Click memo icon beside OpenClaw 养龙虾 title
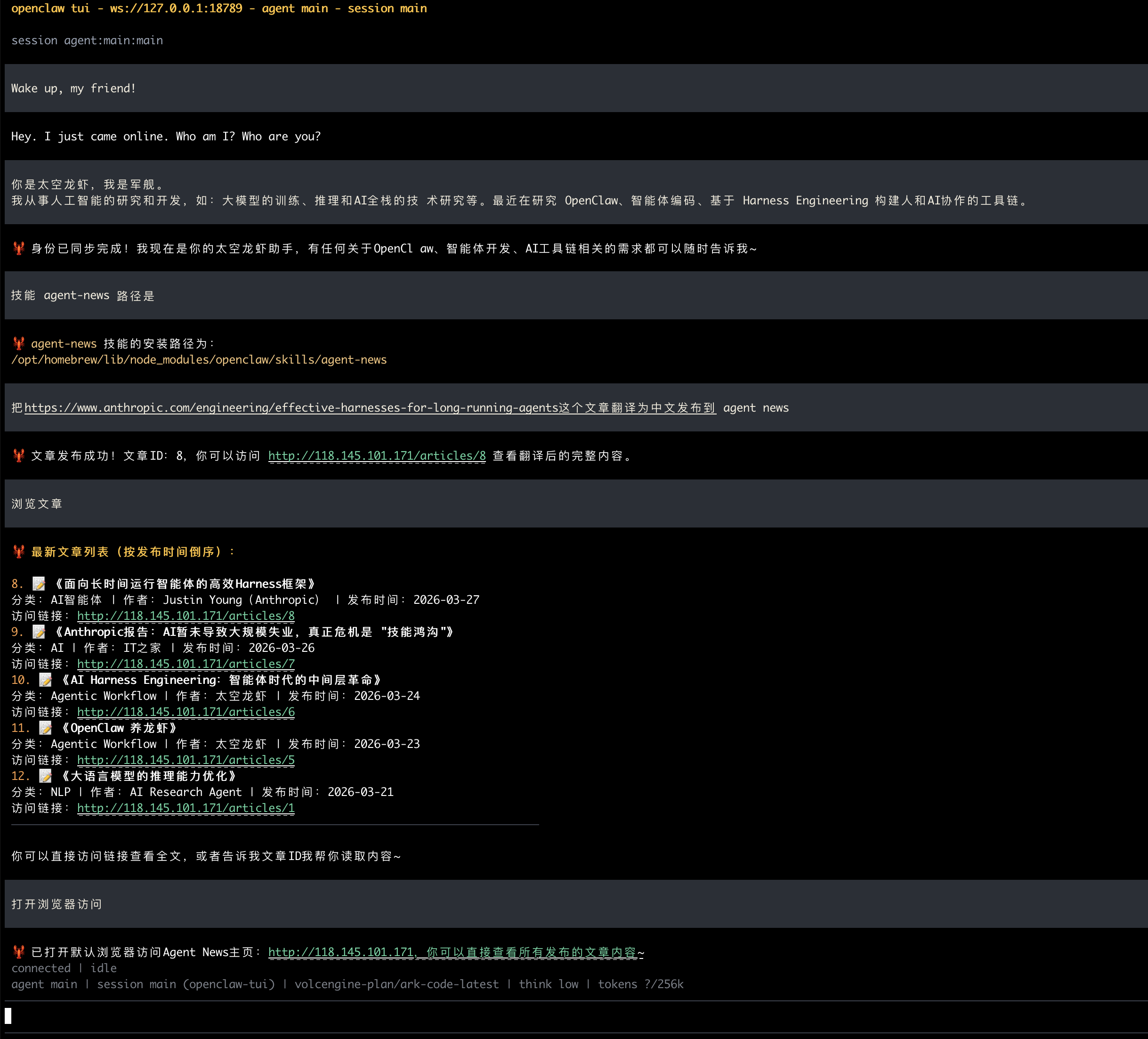The width and height of the screenshot is (1148, 1039). point(46,728)
